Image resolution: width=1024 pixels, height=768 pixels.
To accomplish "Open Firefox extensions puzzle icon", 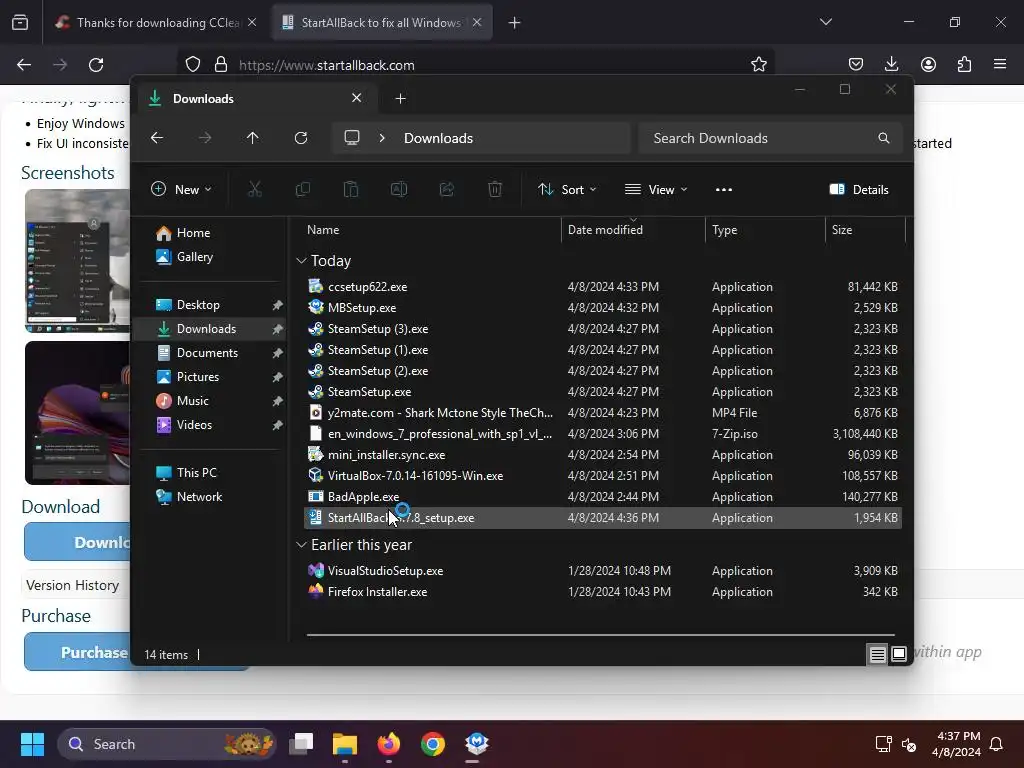I will click(964, 64).
